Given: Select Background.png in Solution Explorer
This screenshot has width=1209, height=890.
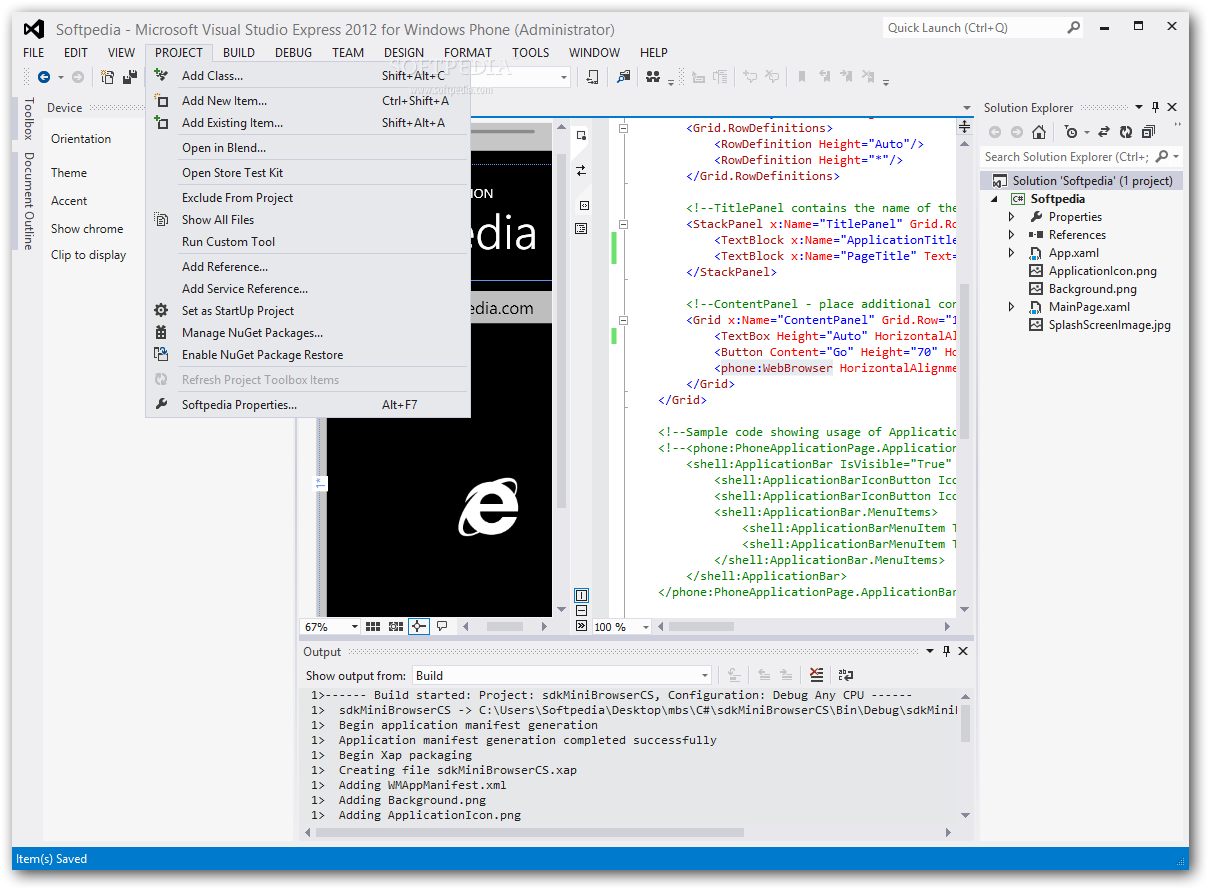Looking at the screenshot, I should pos(1092,289).
